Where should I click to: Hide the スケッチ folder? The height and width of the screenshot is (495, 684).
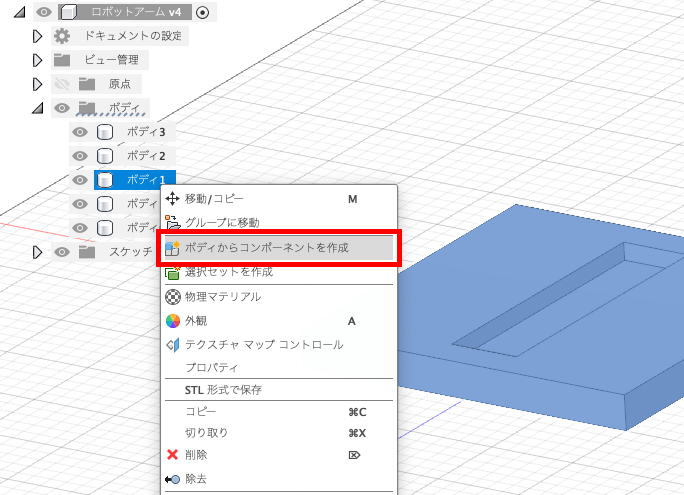pos(62,252)
